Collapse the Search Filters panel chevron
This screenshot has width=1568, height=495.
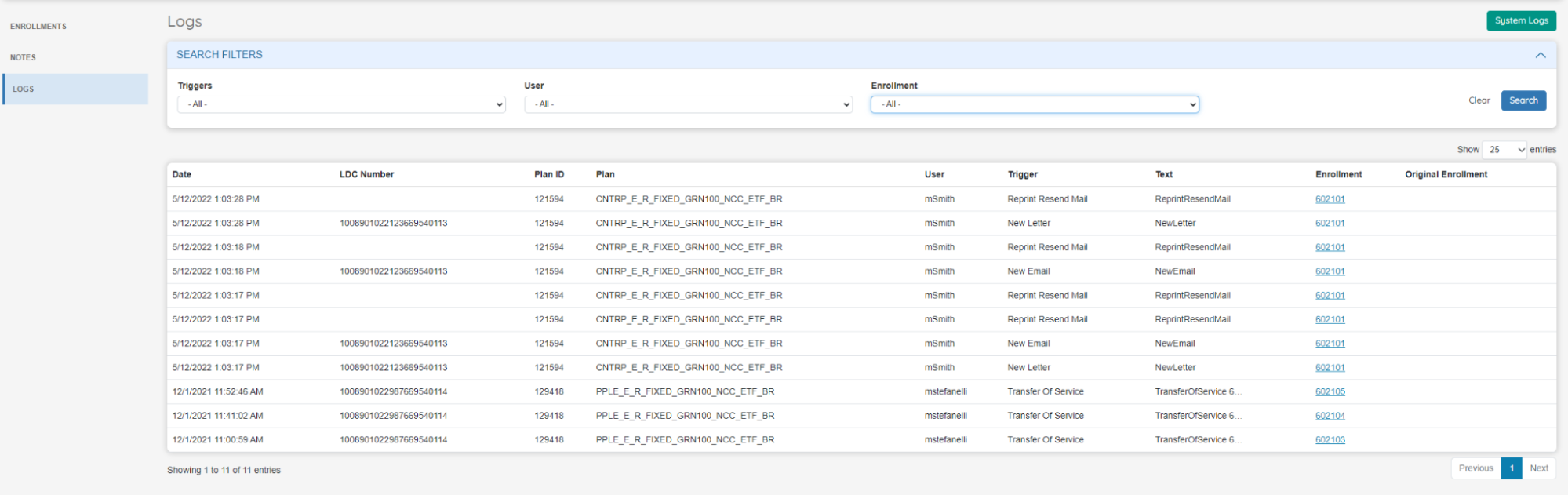[1540, 55]
